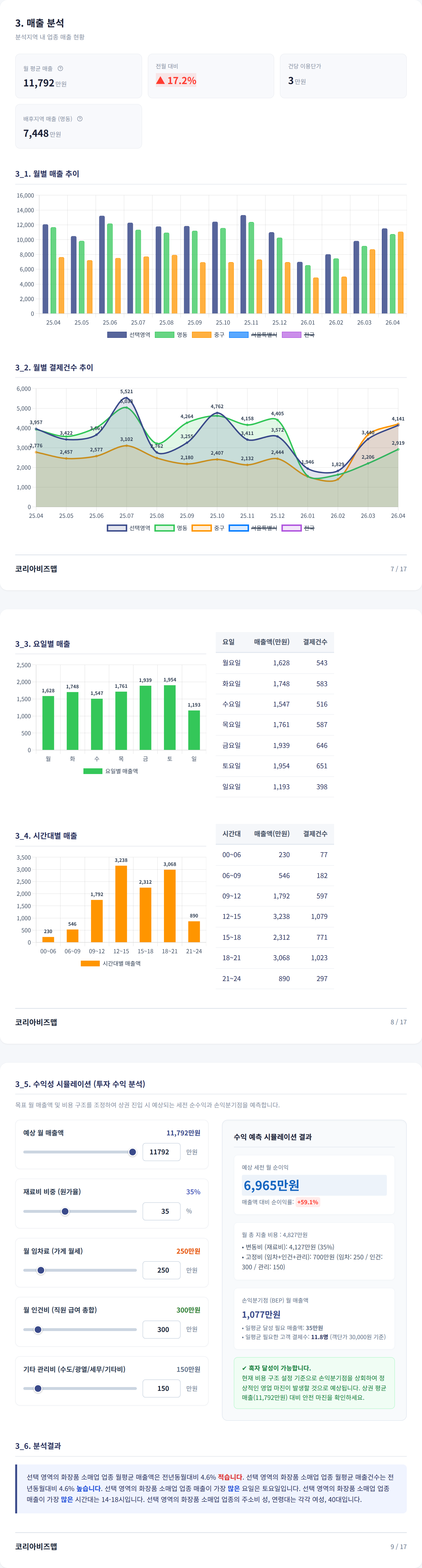The width and height of the screenshot is (422, 1568).
Task: Enable 전국 legend in payment count chart
Action: [x=298, y=528]
